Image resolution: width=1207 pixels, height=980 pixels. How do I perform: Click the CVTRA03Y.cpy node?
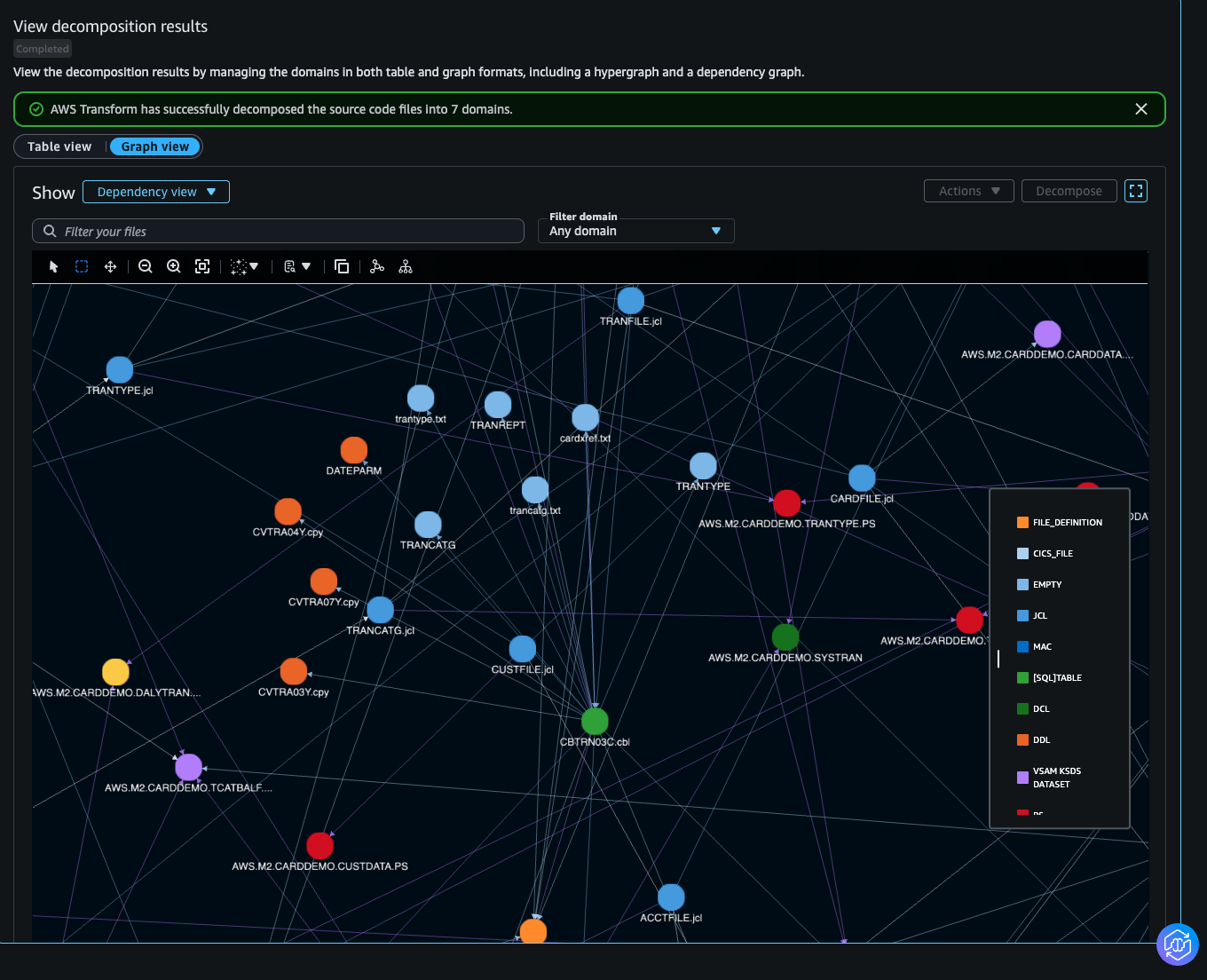point(294,671)
